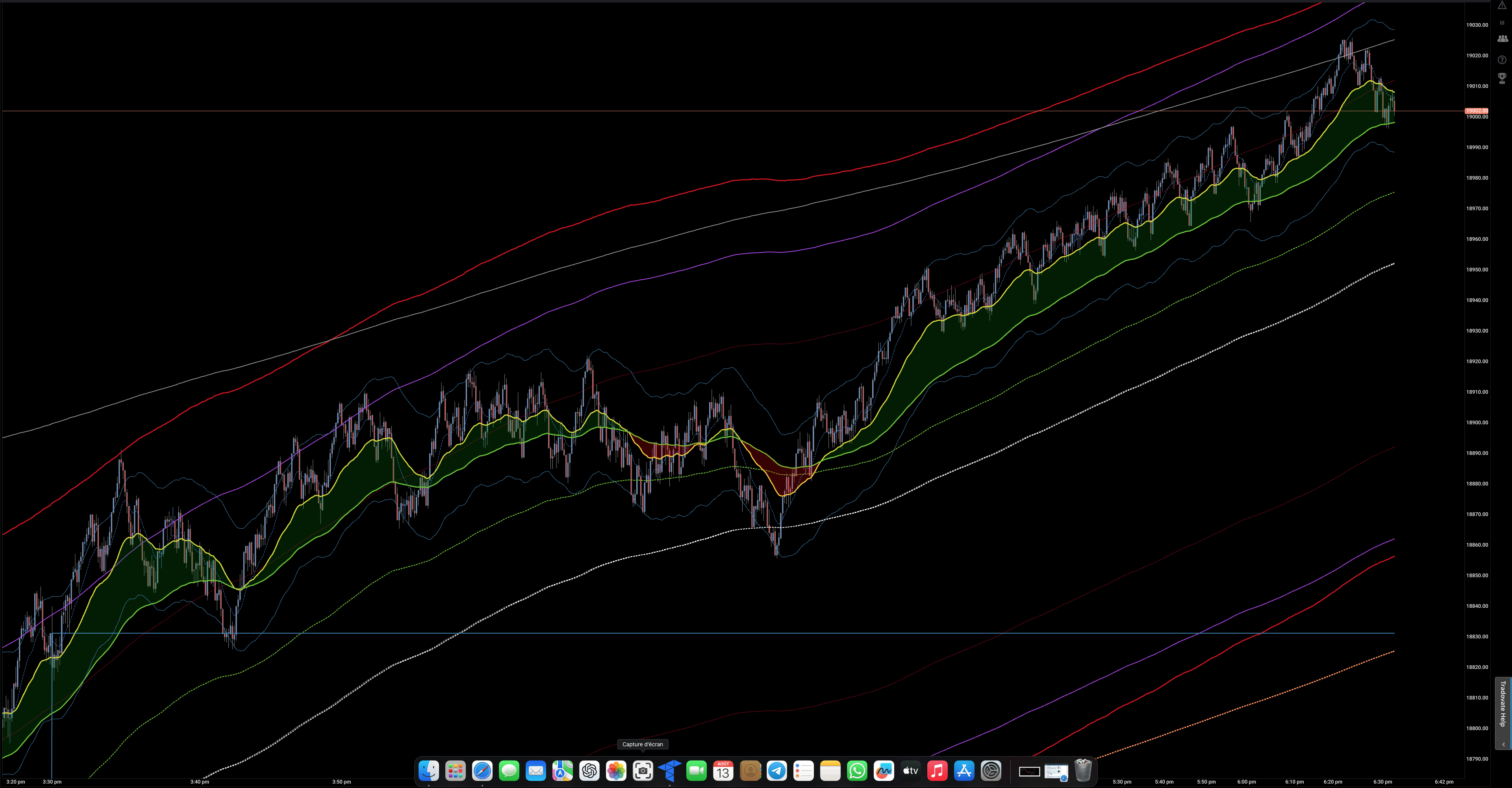1512x788 pixels.
Task: Open Calendar showing AOÛT 13
Action: [x=723, y=770]
